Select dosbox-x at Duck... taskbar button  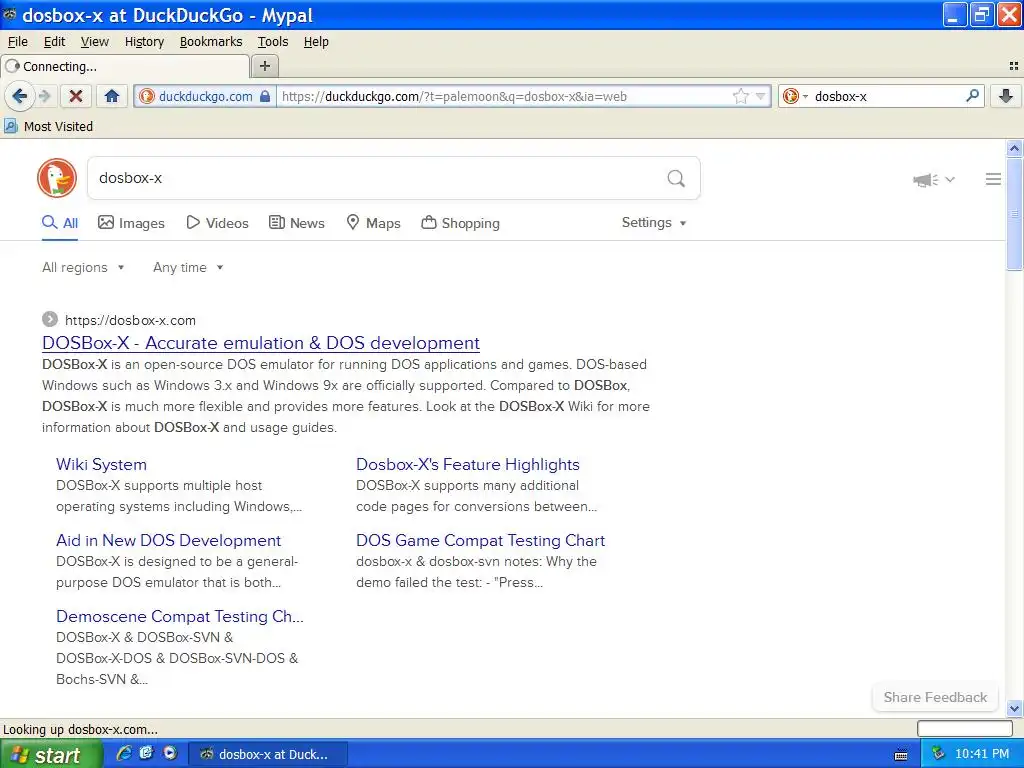[268, 754]
